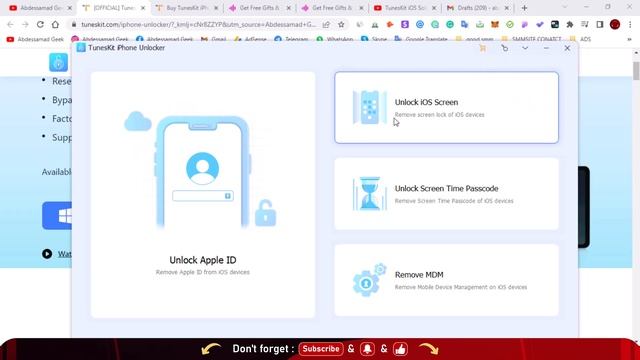Click the keypad phone iOS Screen icon
The image size is (640, 360).
click(369, 107)
